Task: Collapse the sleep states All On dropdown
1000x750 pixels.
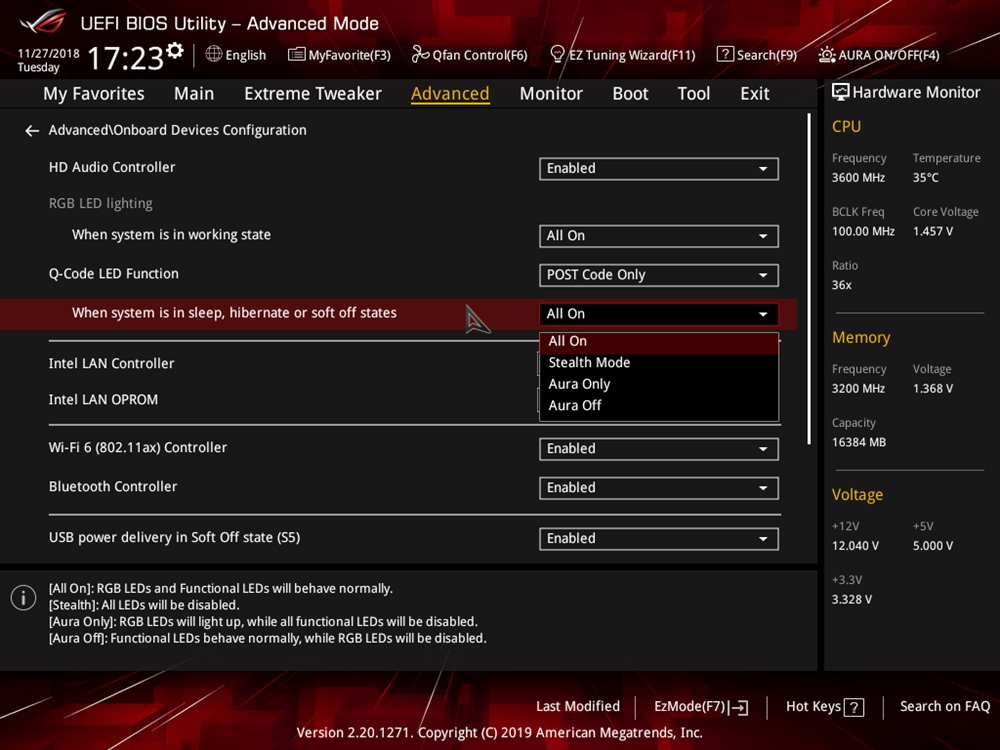Action: (x=659, y=314)
